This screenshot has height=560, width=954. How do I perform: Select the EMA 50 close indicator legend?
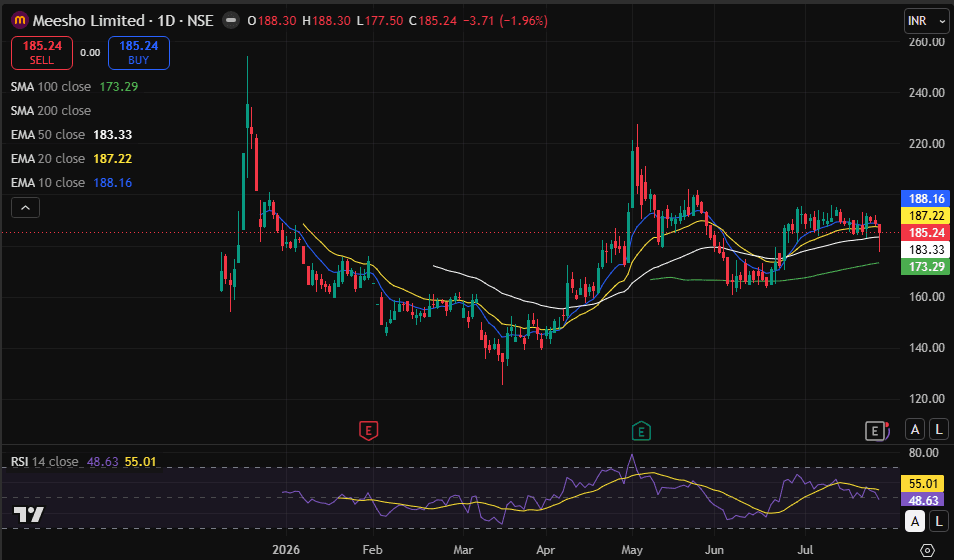pyautogui.click(x=71, y=135)
